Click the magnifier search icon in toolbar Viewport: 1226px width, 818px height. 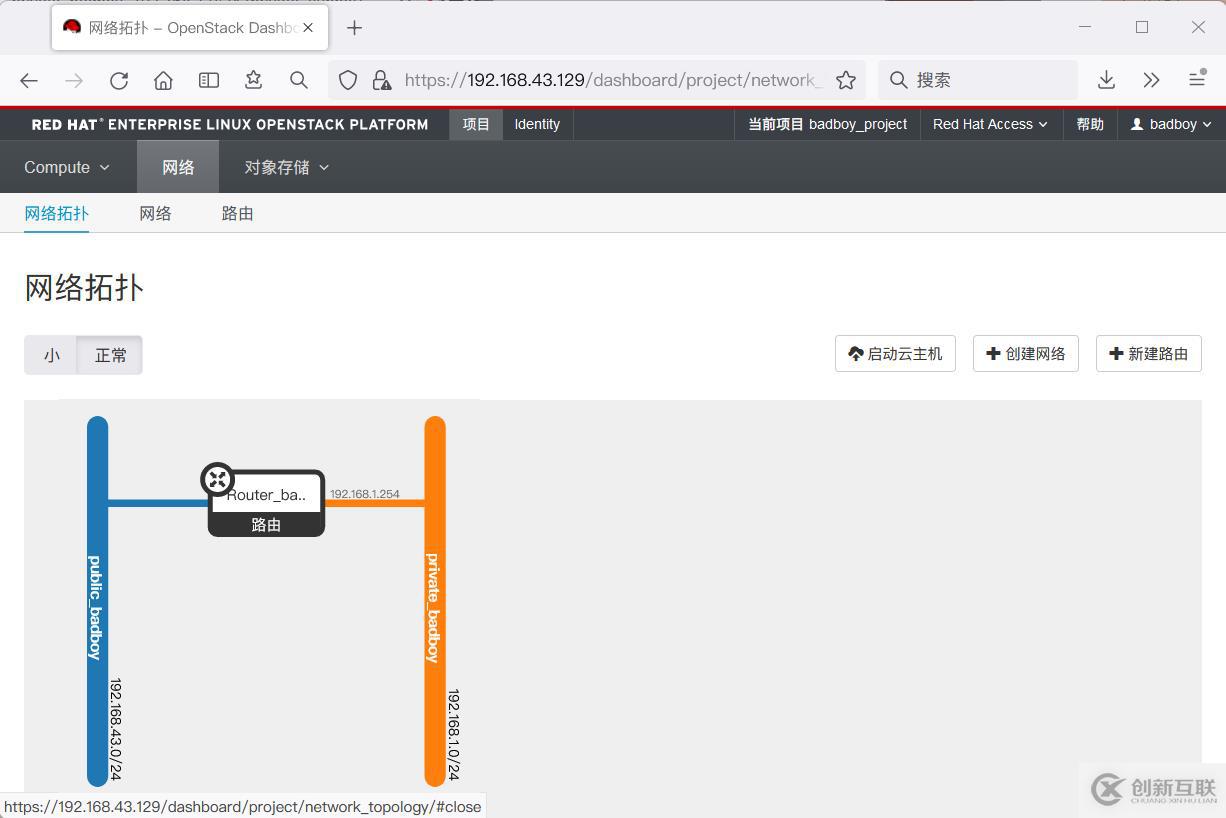[x=299, y=80]
